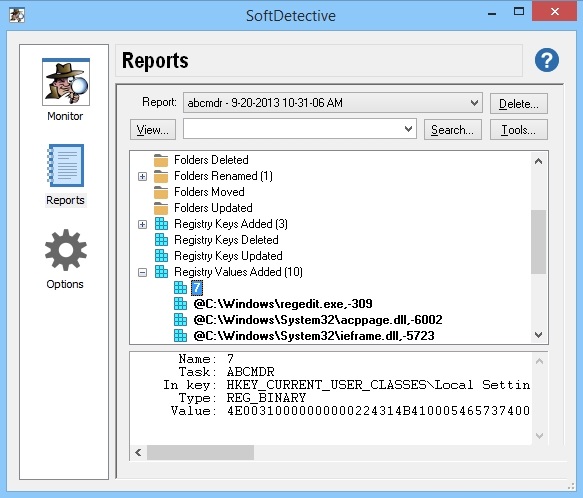Image resolution: width=583 pixels, height=498 pixels.
Task: Click the horizontal scrollbar left arrow in details
Action: [138, 452]
